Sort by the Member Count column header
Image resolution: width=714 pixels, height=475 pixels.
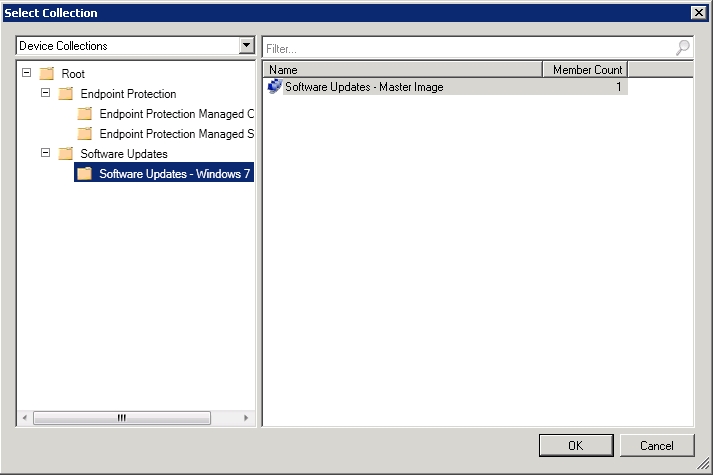(585, 70)
